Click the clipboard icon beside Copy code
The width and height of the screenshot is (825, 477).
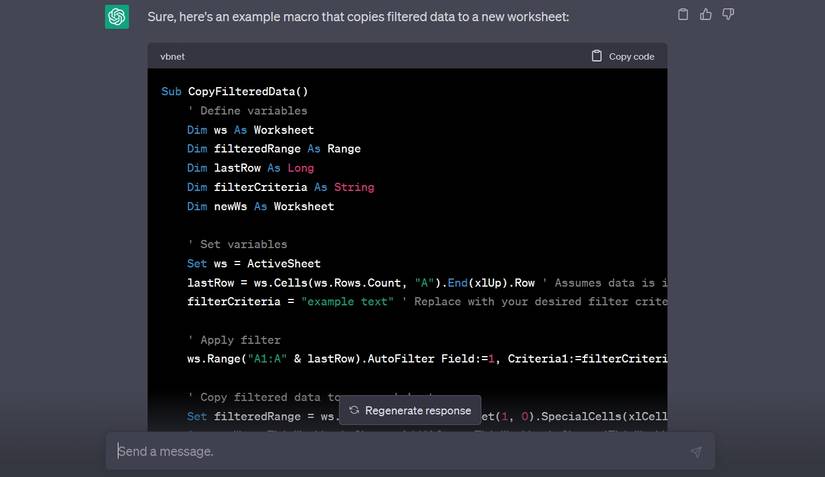tap(597, 56)
